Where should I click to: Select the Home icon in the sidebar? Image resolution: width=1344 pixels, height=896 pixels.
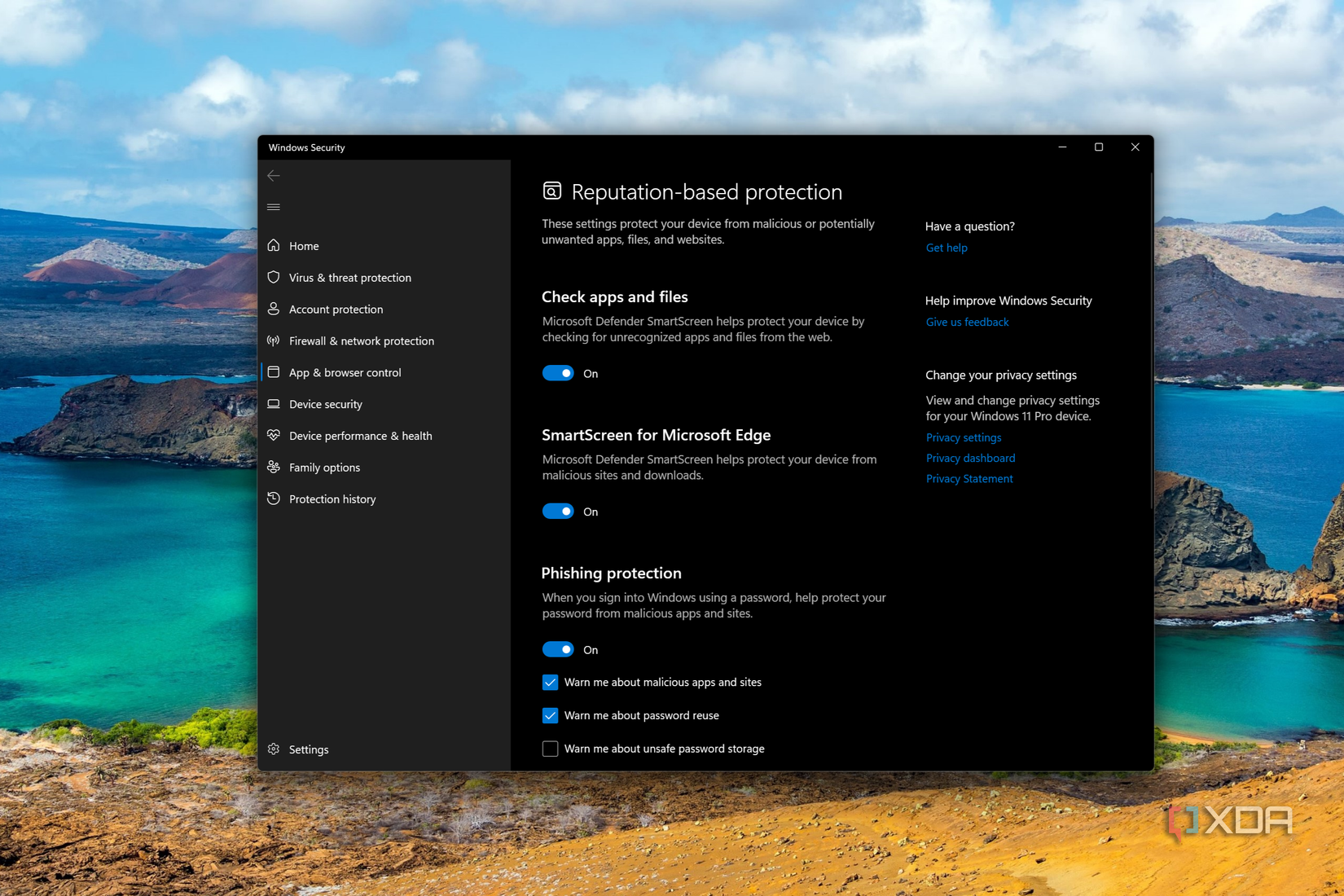coord(274,245)
